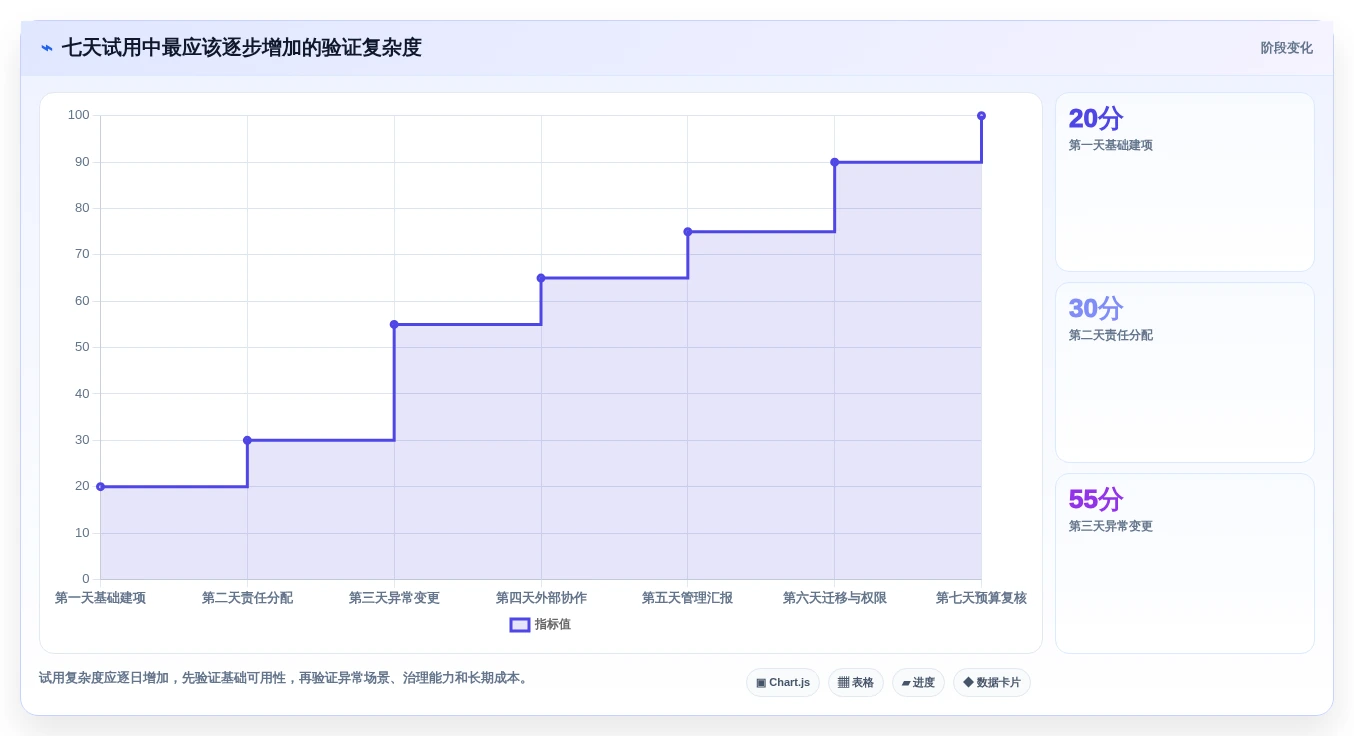
Task: Click the data point at 第六天迁移与权限
Action: click(x=834, y=162)
